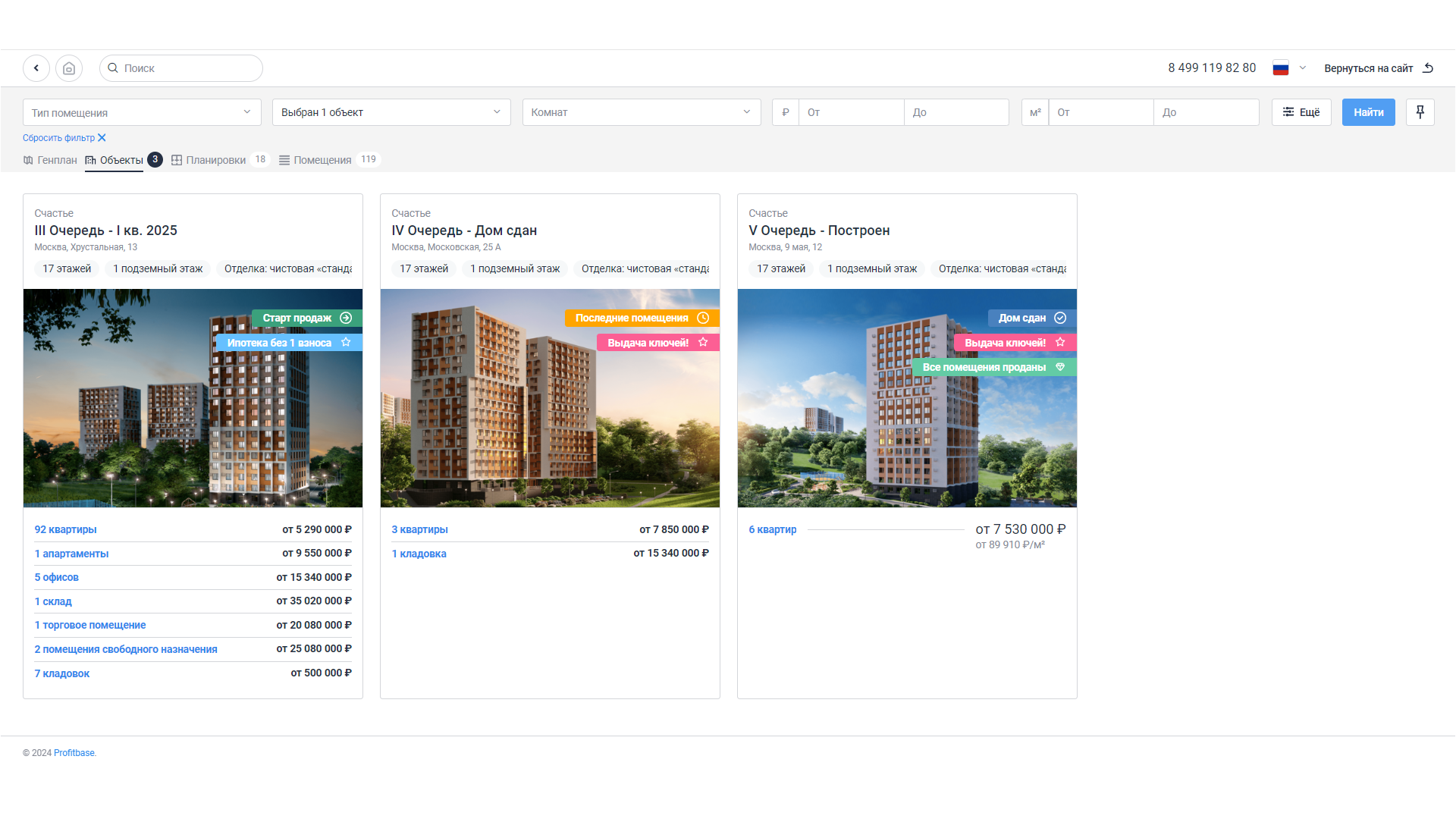This screenshot has height=819, width=1456.
Task: Click the price От input field
Action: click(852, 112)
